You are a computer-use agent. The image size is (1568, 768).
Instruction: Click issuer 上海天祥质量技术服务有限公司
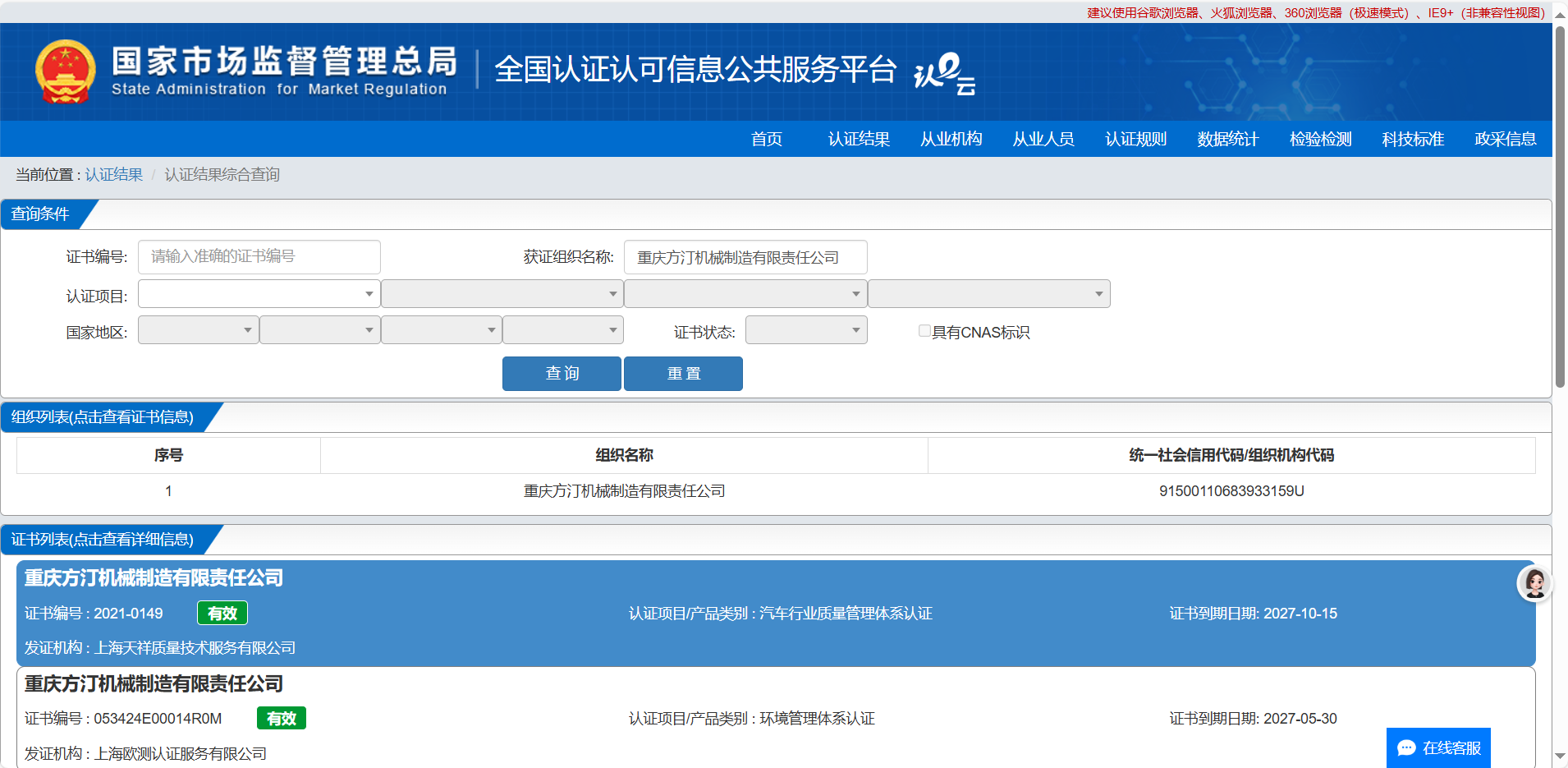pos(195,648)
